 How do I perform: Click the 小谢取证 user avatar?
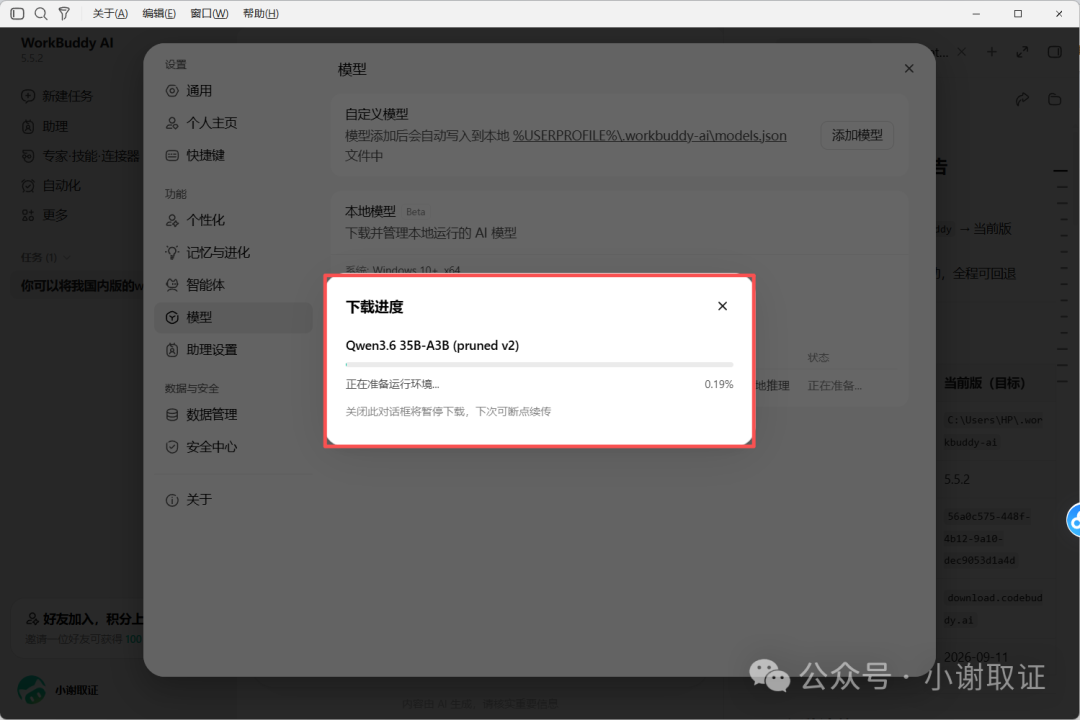tap(31, 690)
